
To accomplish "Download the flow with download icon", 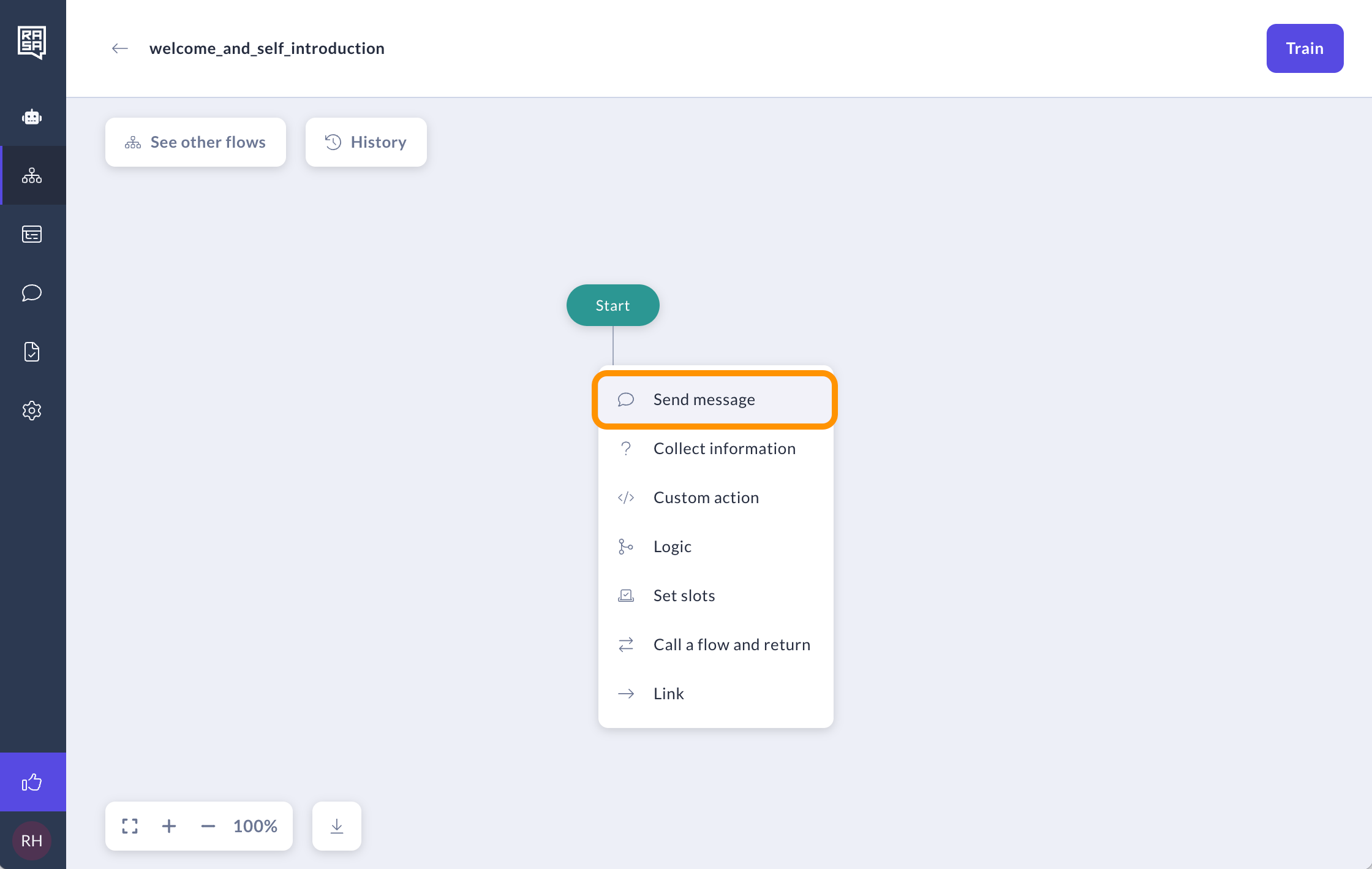I will [337, 826].
